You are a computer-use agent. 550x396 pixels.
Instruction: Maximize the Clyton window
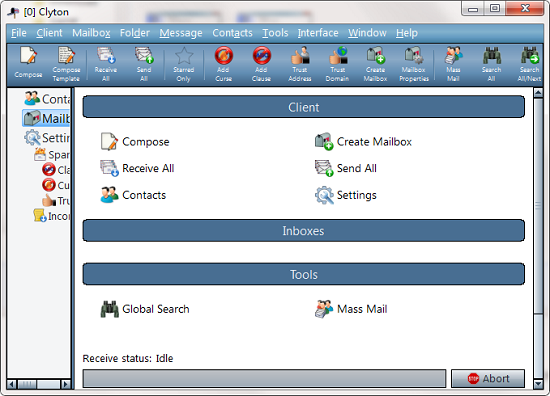pyautogui.click(x=495, y=8)
